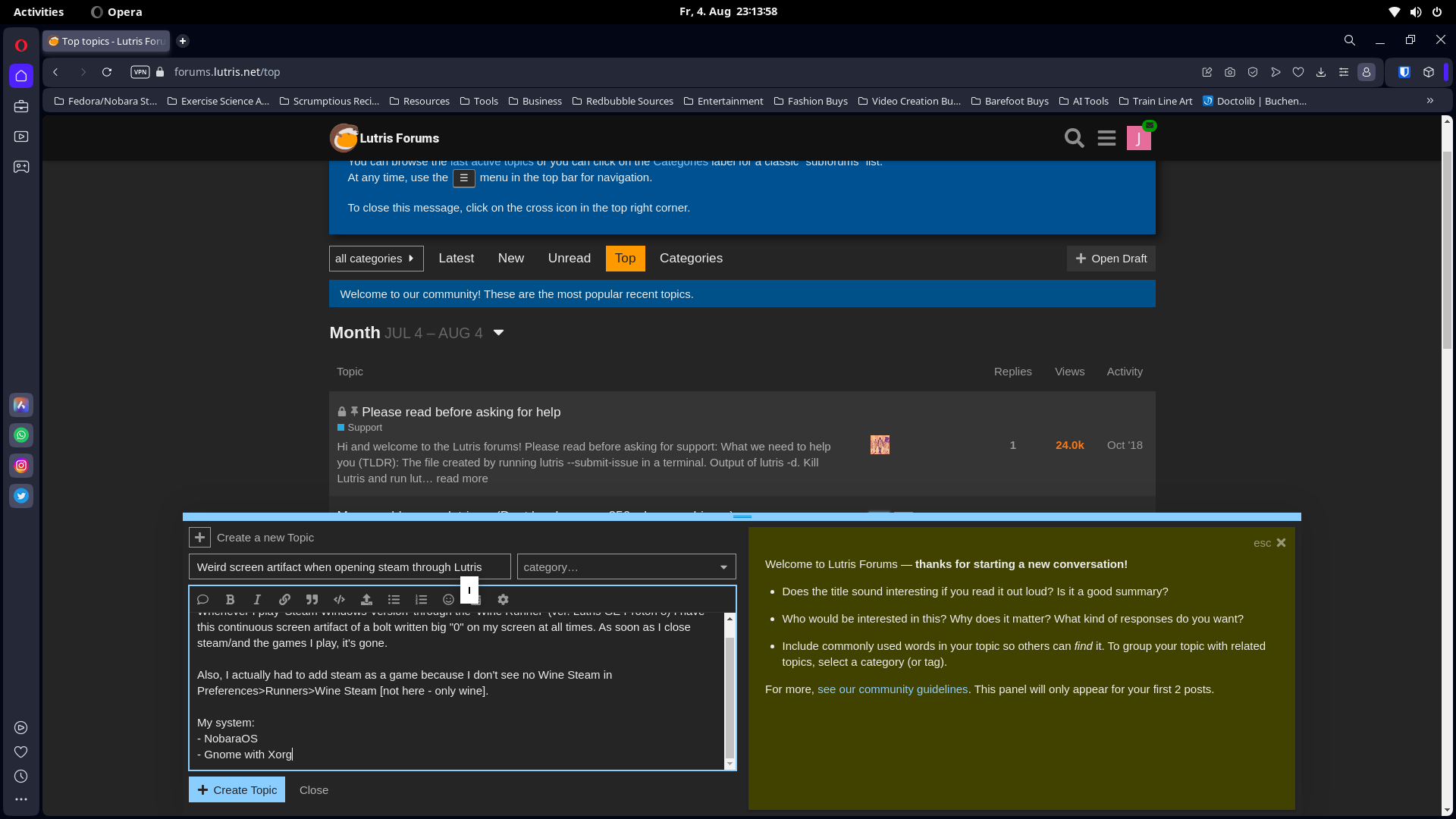Open Lutris Forums search magnifier
The height and width of the screenshot is (819, 1456).
click(x=1074, y=138)
